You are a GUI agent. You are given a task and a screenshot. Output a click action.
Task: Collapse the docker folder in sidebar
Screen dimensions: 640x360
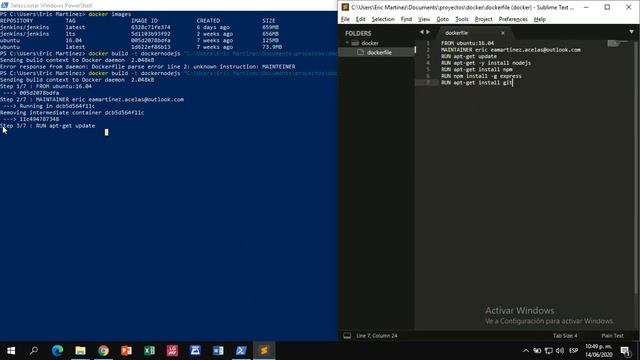347,43
